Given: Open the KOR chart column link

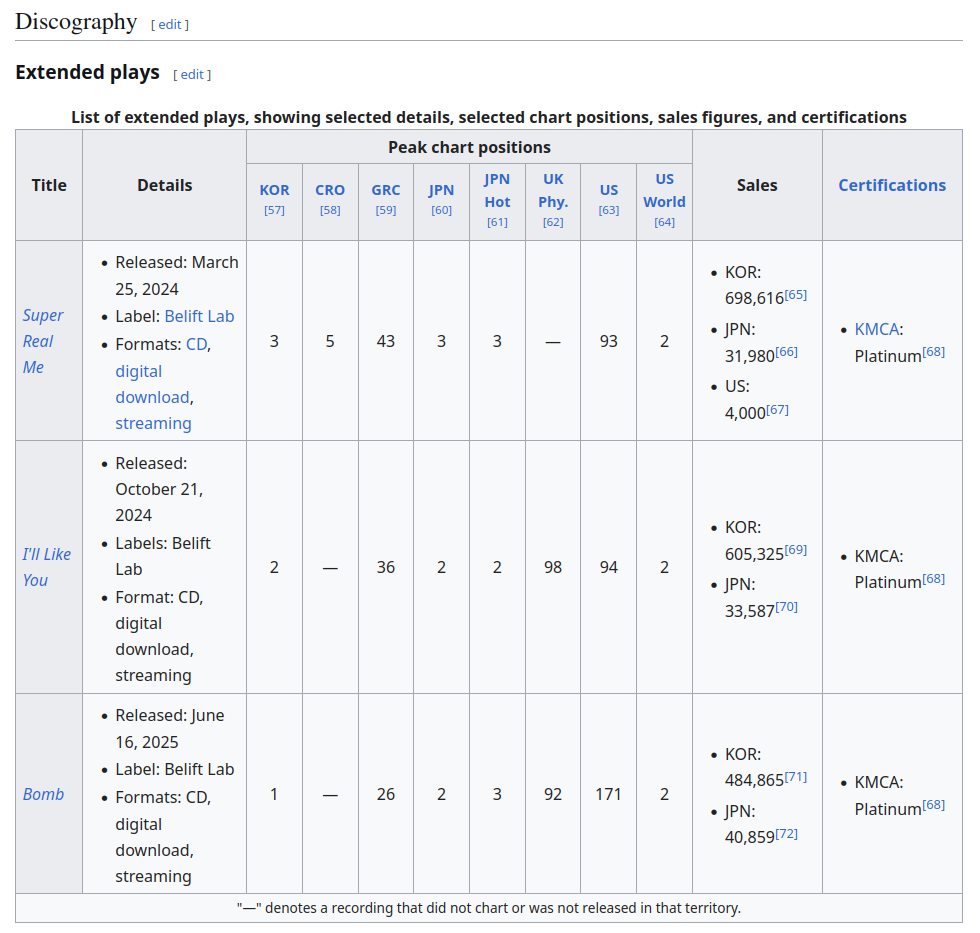Looking at the screenshot, I should click(274, 190).
